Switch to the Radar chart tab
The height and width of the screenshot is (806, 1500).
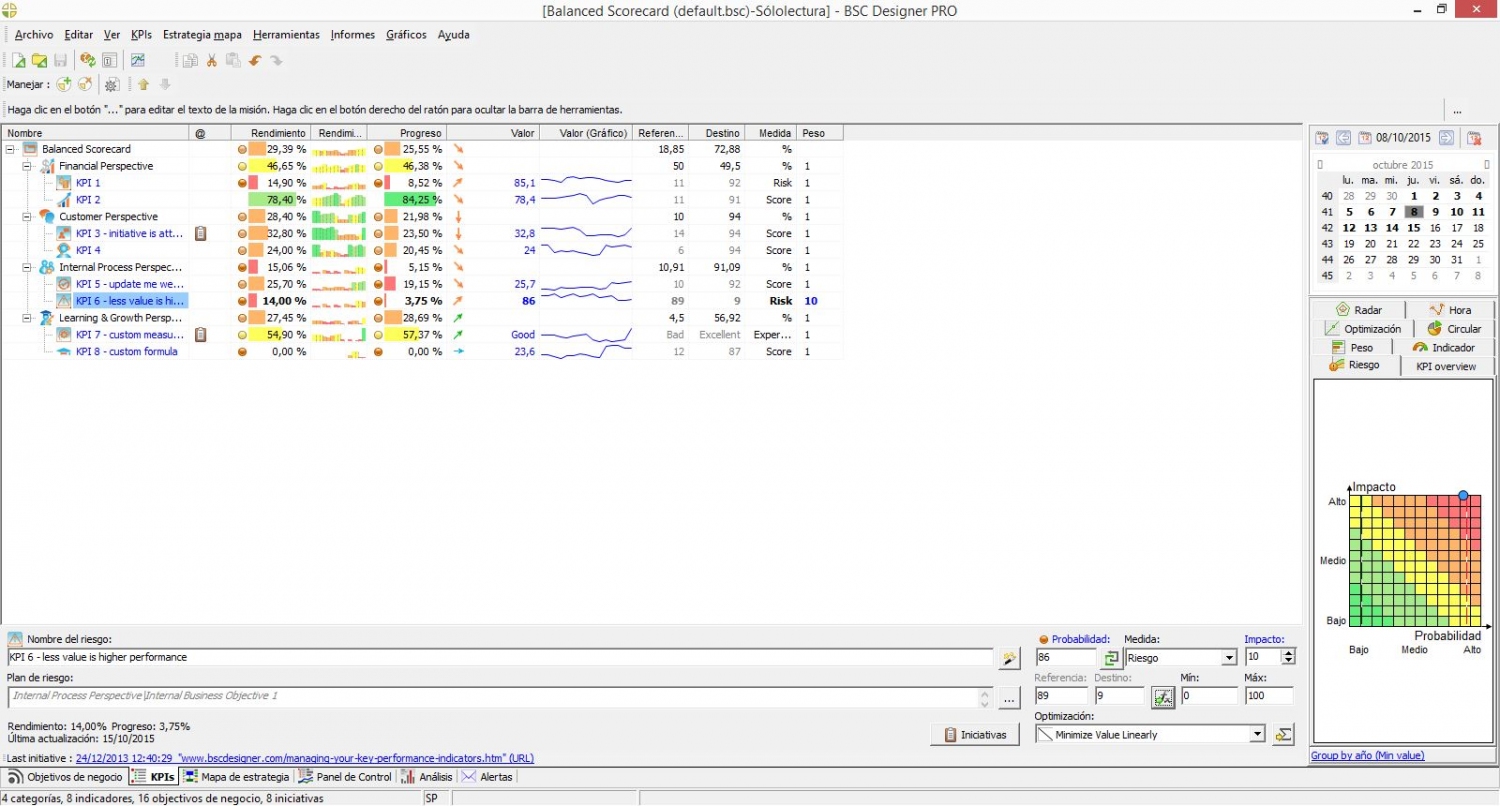click(1359, 310)
